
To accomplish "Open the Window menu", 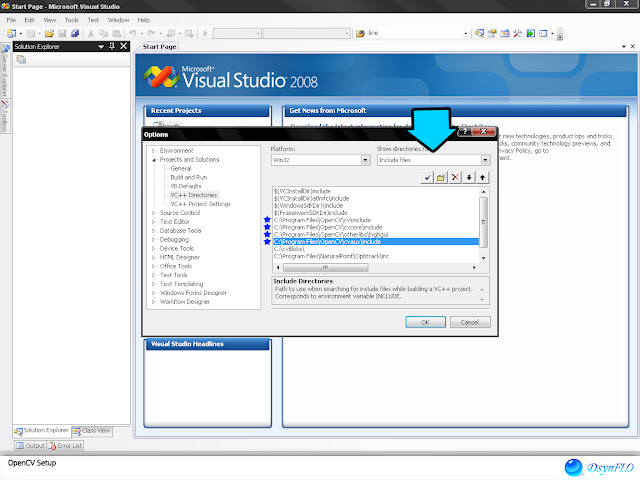I will click(118, 20).
